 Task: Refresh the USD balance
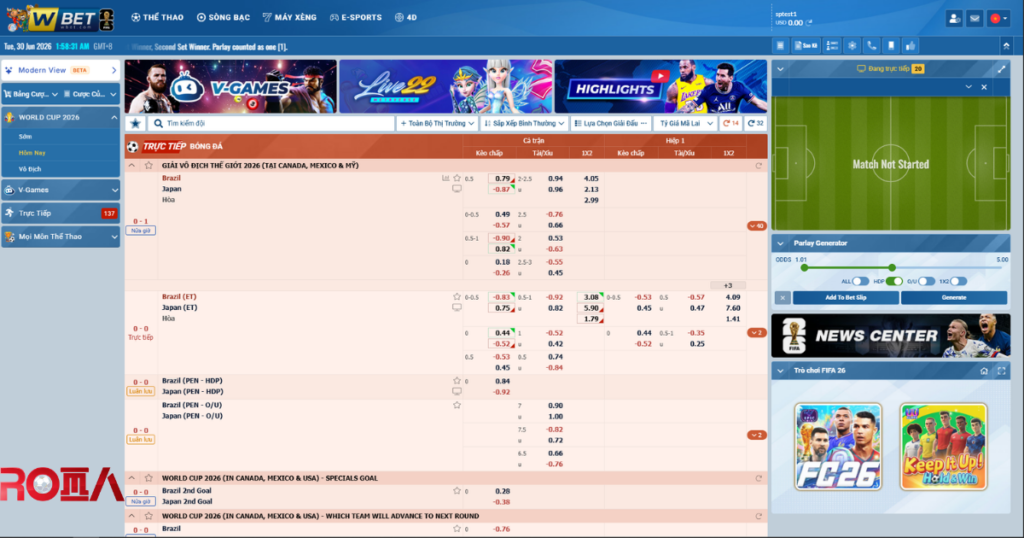click(x=809, y=23)
